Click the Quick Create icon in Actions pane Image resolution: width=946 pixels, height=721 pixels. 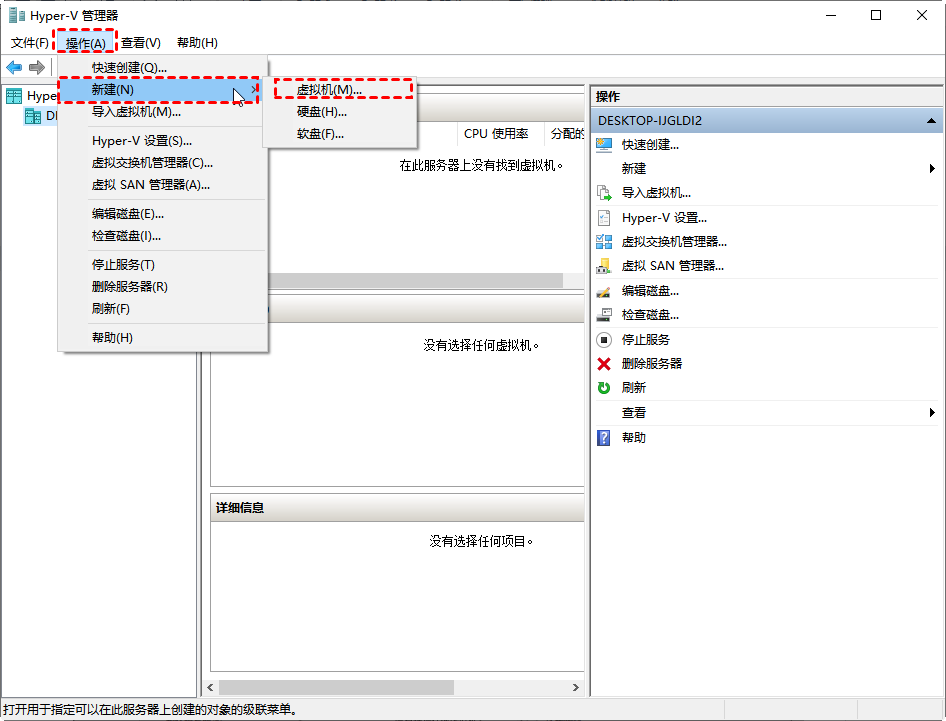tap(603, 144)
